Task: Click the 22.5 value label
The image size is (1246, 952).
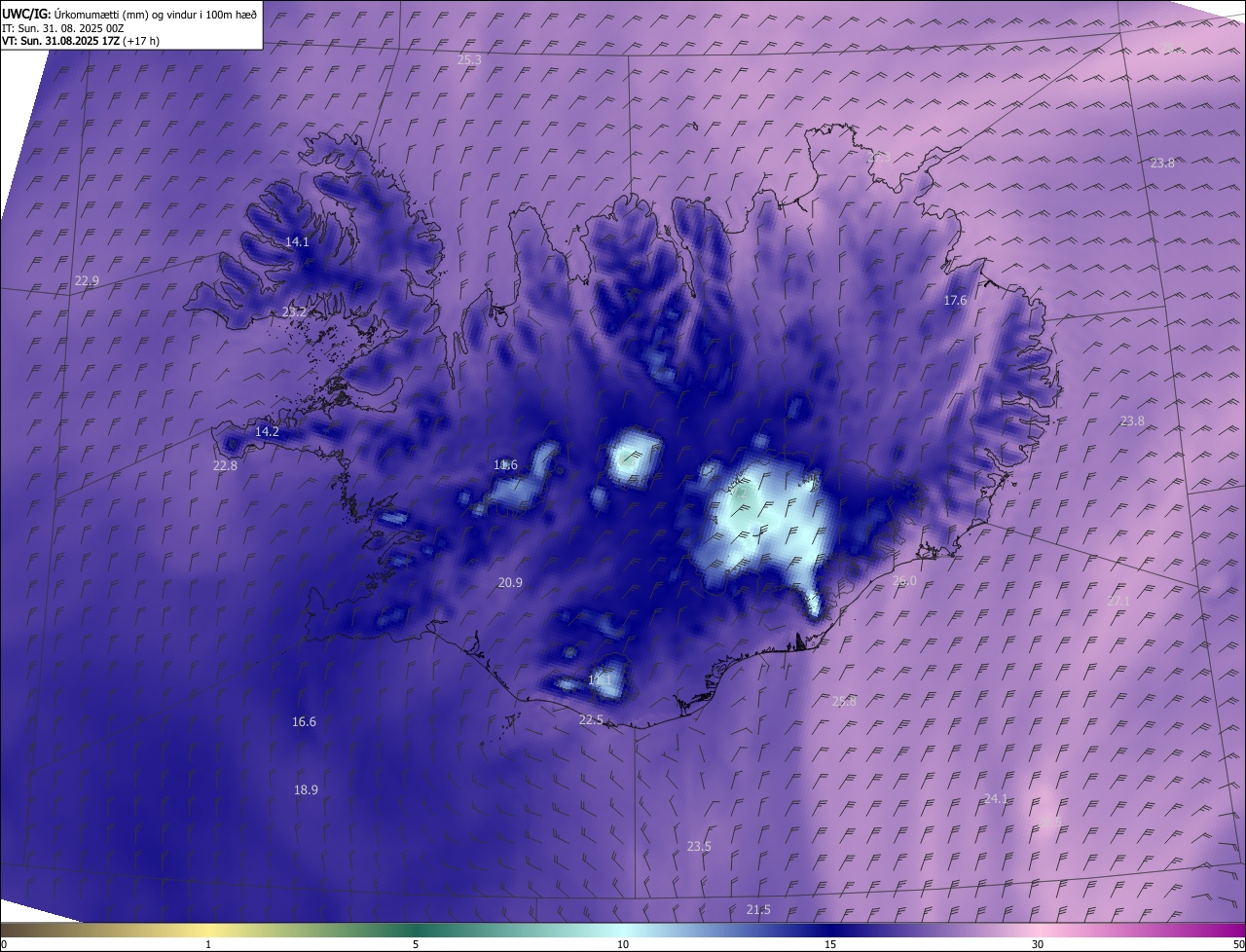Action: coord(591,720)
